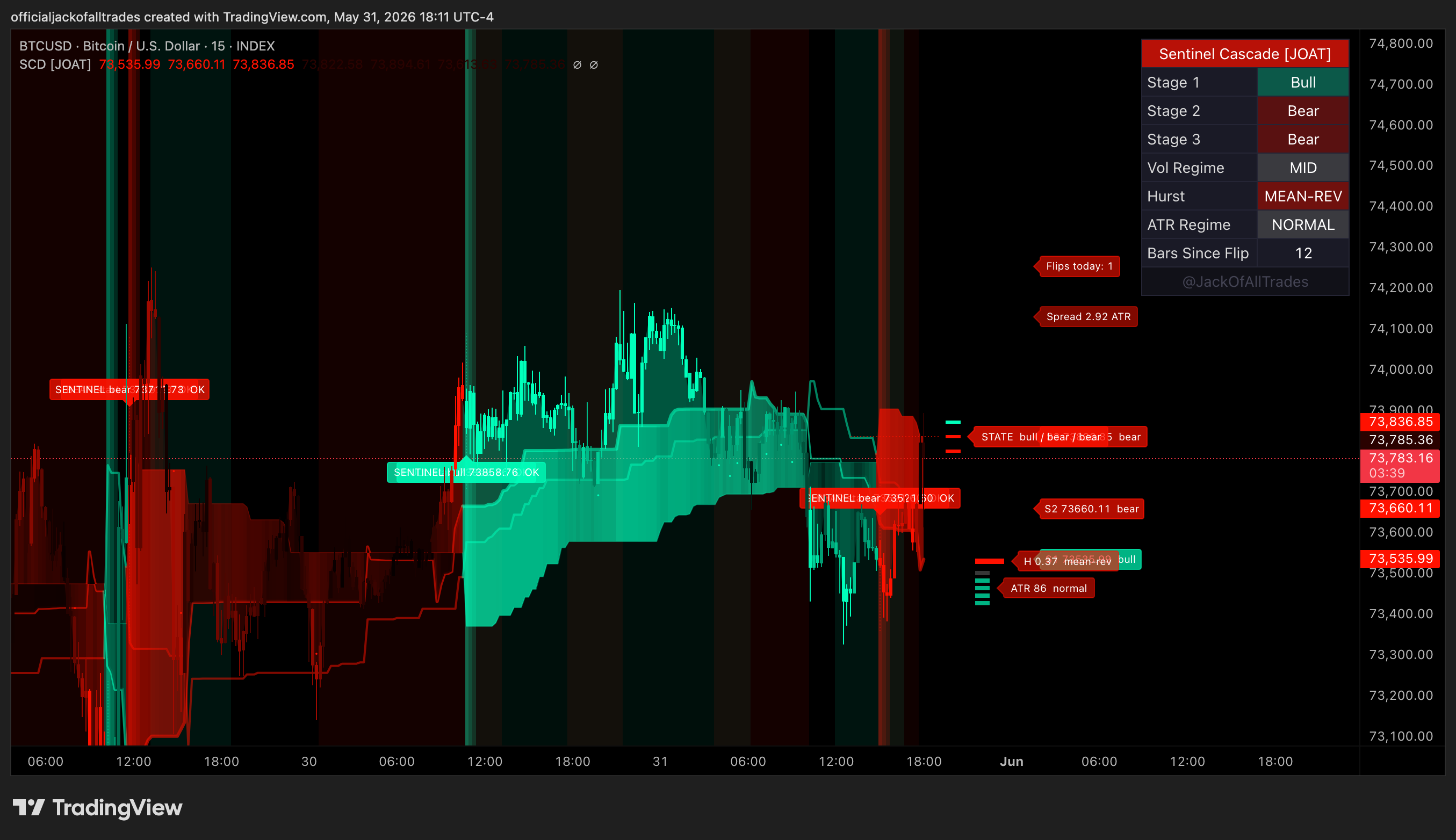The image size is (1456, 840).
Task: Click indicator value 73,660.11 in legend
Action: coord(196,64)
